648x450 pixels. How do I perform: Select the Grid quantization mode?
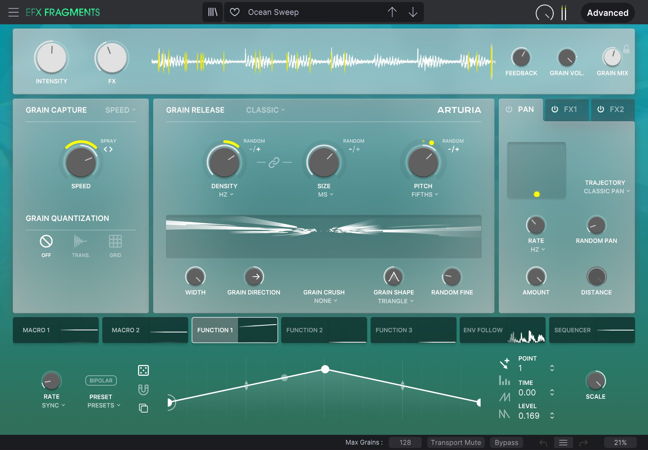pyautogui.click(x=116, y=241)
